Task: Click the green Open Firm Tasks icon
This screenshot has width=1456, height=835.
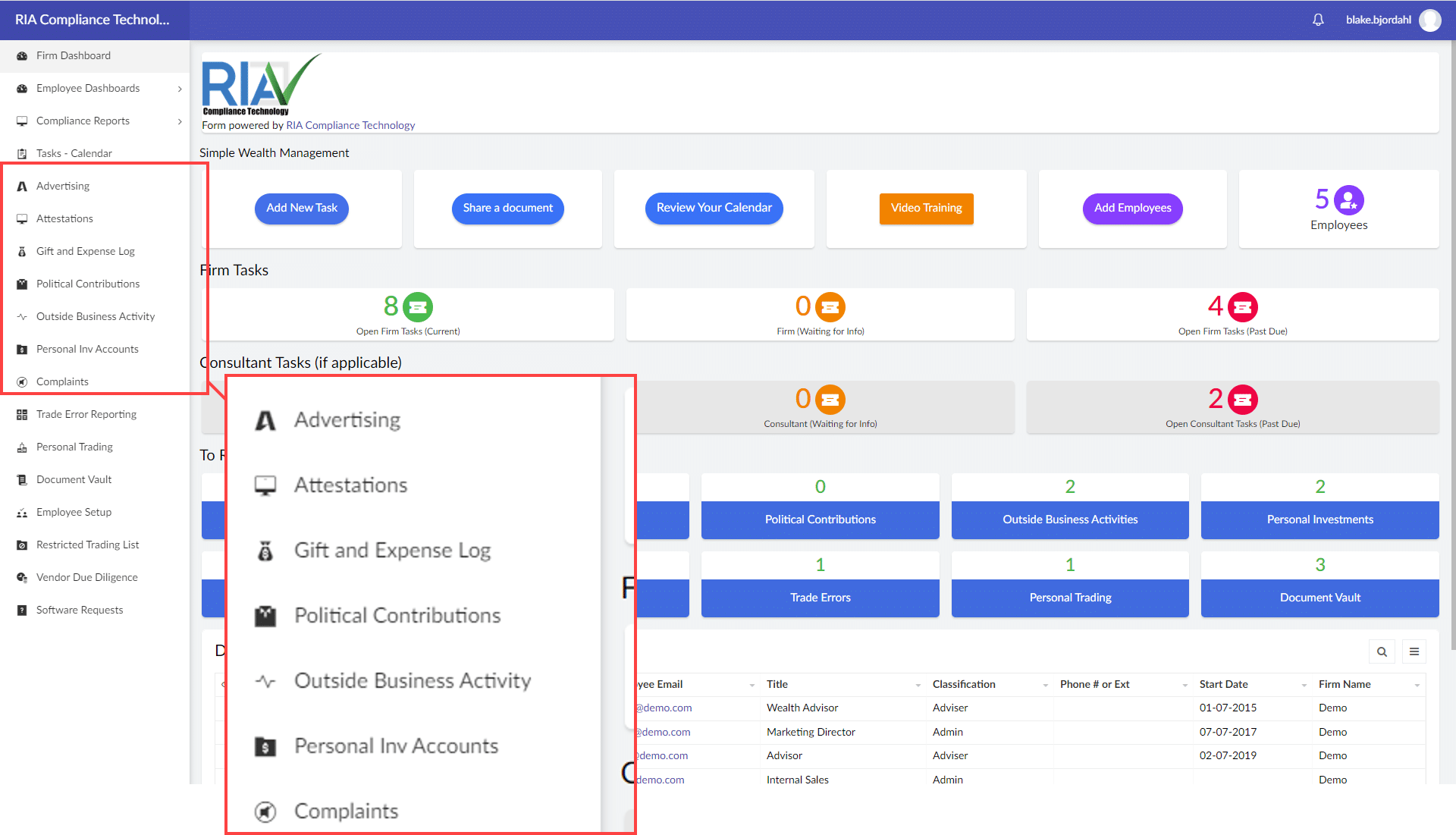Action: (x=417, y=307)
